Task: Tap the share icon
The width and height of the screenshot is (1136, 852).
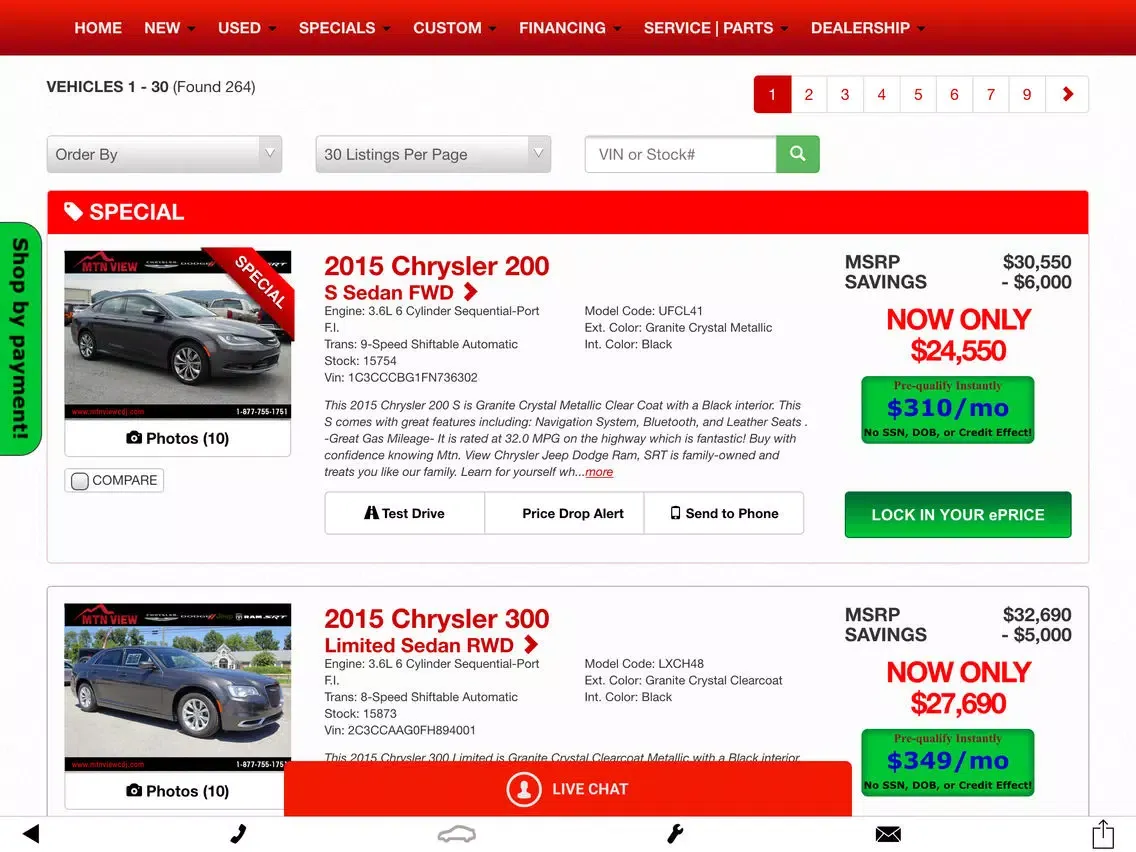Action: tap(1103, 833)
